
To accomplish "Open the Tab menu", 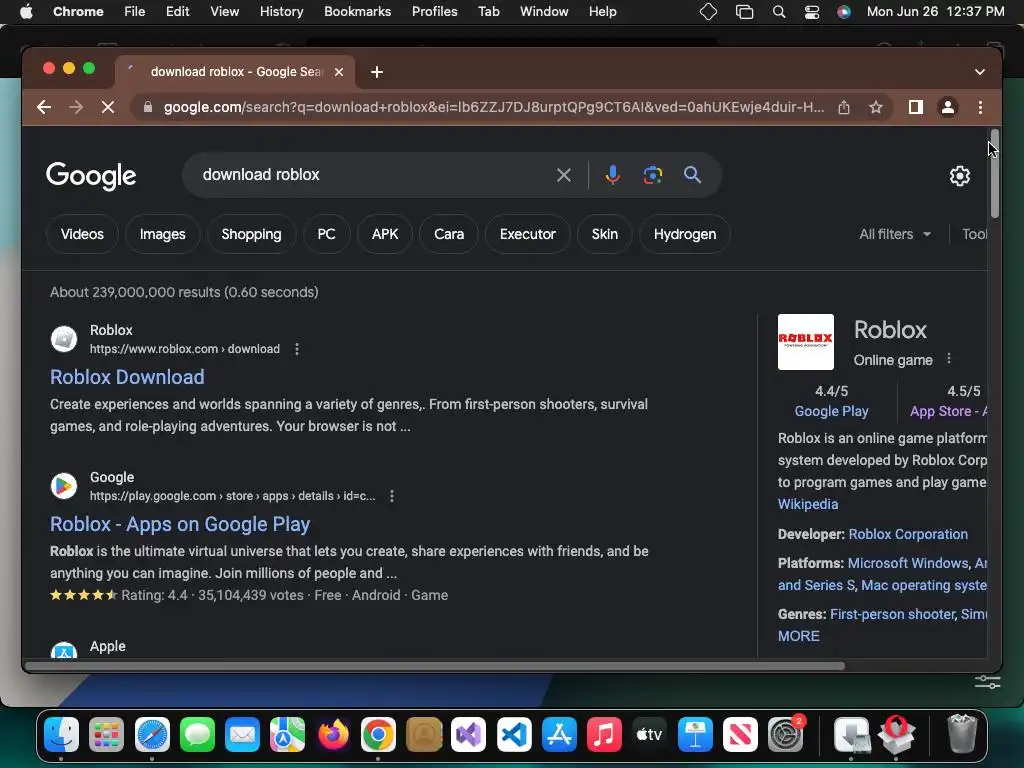I will (488, 12).
